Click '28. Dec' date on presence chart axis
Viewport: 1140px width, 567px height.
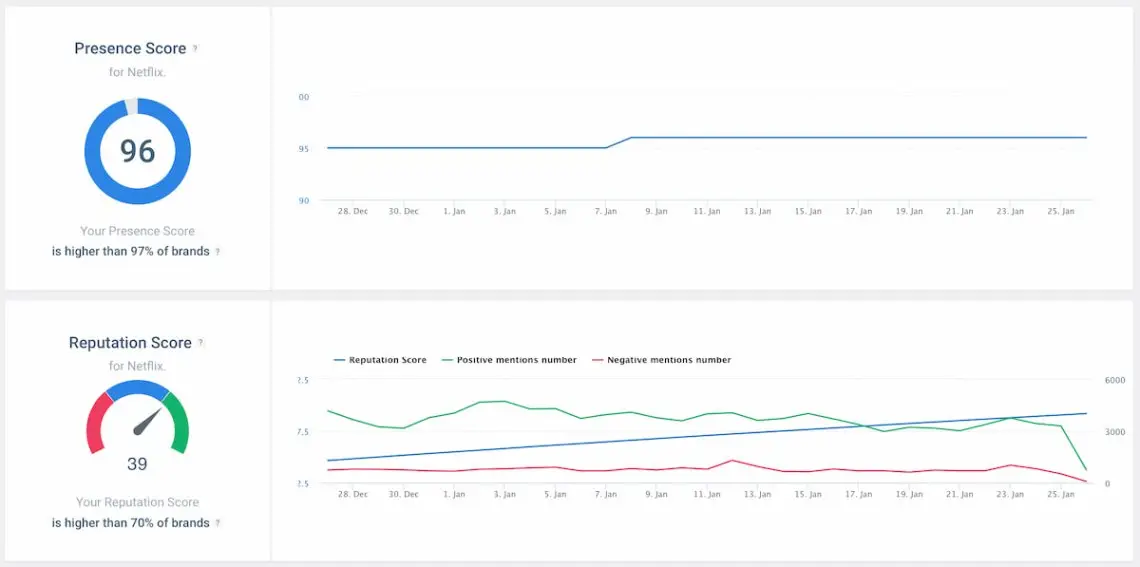(x=353, y=212)
